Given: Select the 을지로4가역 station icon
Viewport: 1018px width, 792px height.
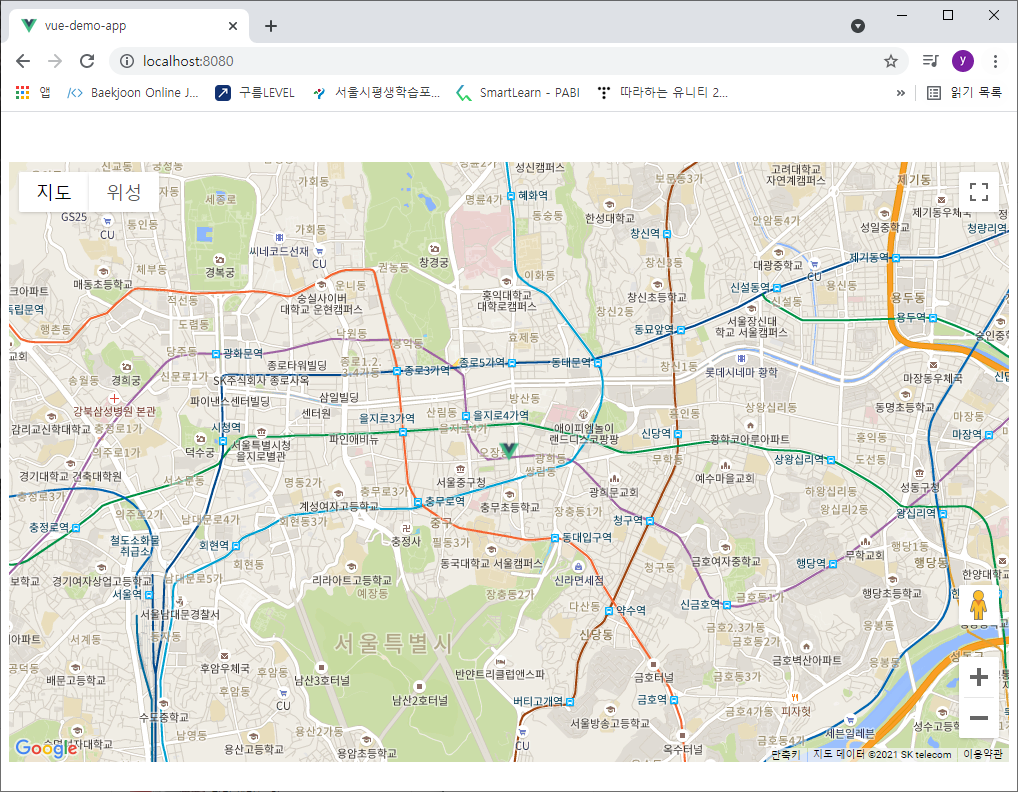Looking at the screenshot, I should point(466,416).
